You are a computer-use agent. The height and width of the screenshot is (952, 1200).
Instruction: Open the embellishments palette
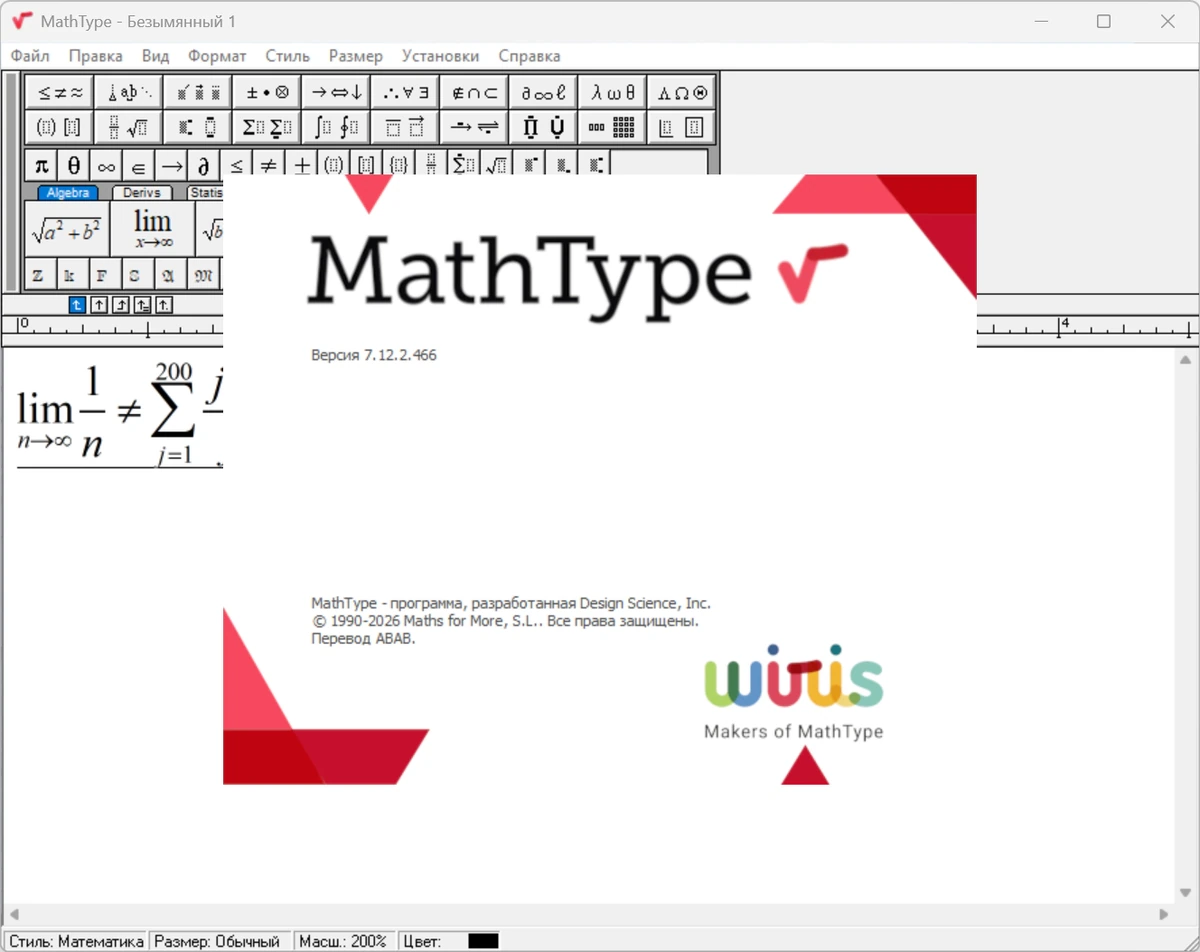[197, 92]
